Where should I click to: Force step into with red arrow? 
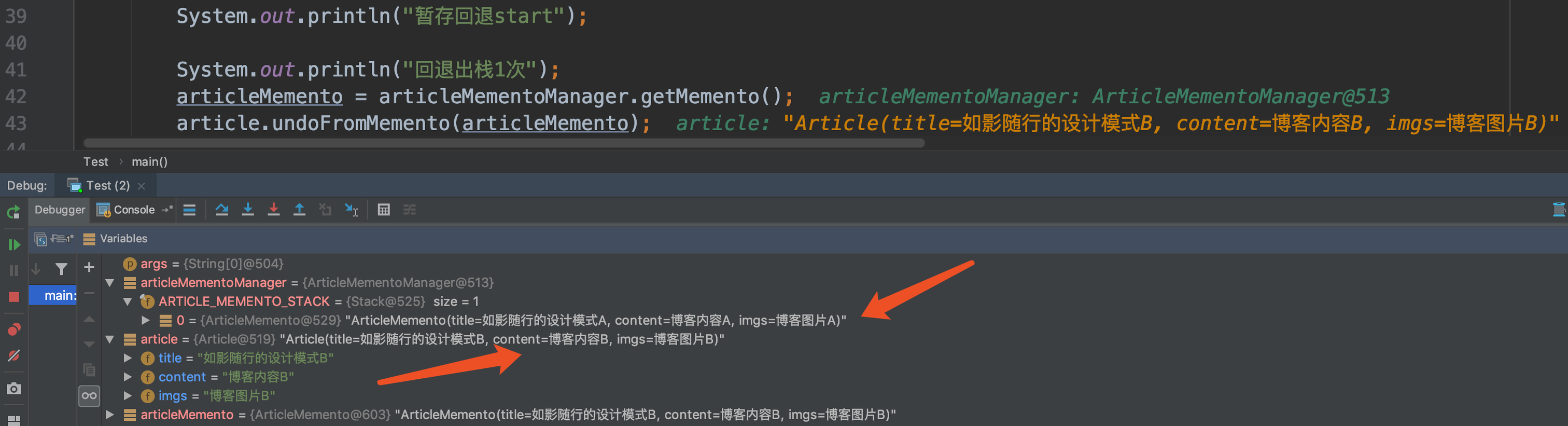click(x=273, y=210)
